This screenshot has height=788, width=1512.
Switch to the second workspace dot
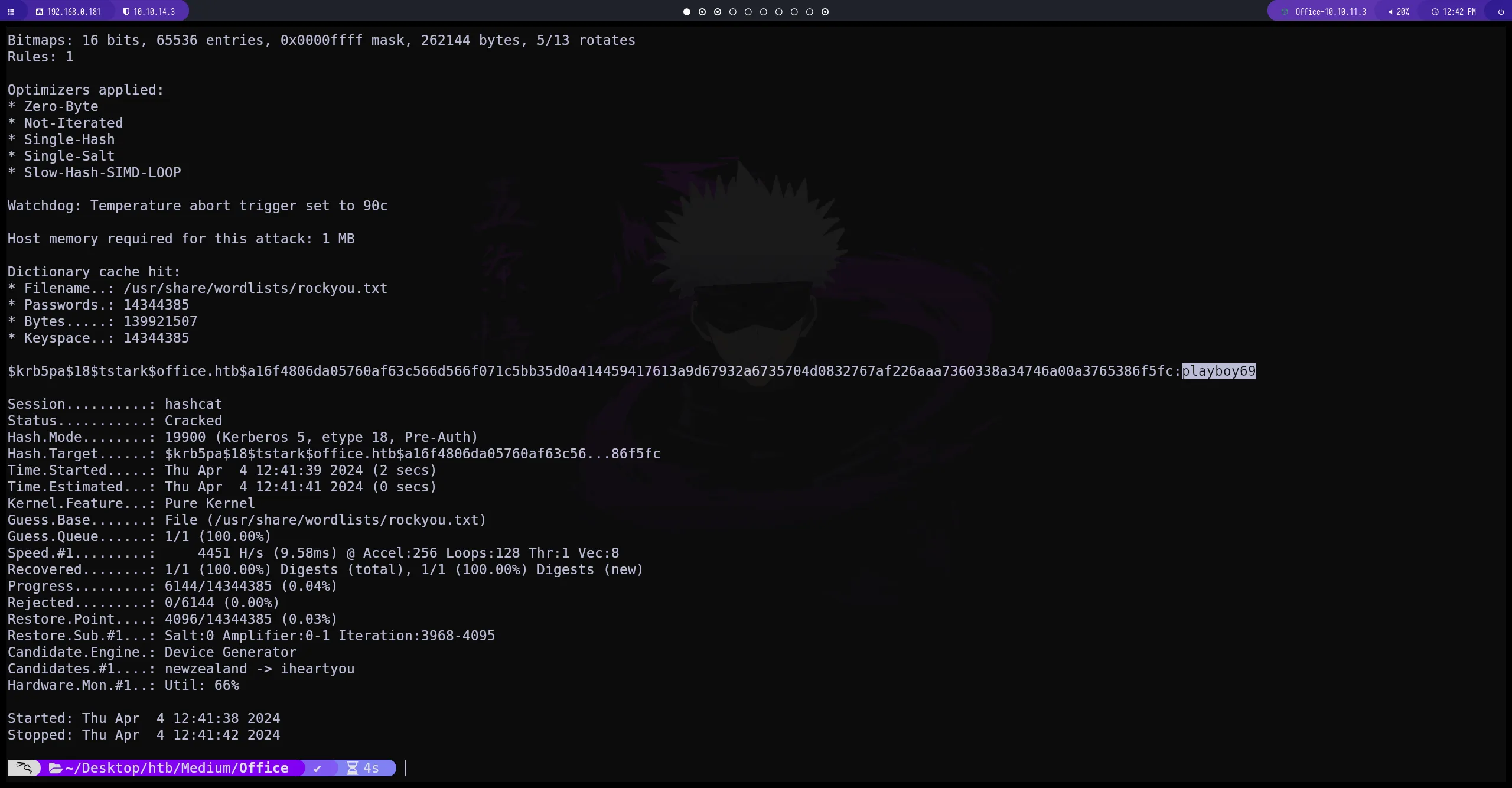pyautogui.click(x=702, y=12)
